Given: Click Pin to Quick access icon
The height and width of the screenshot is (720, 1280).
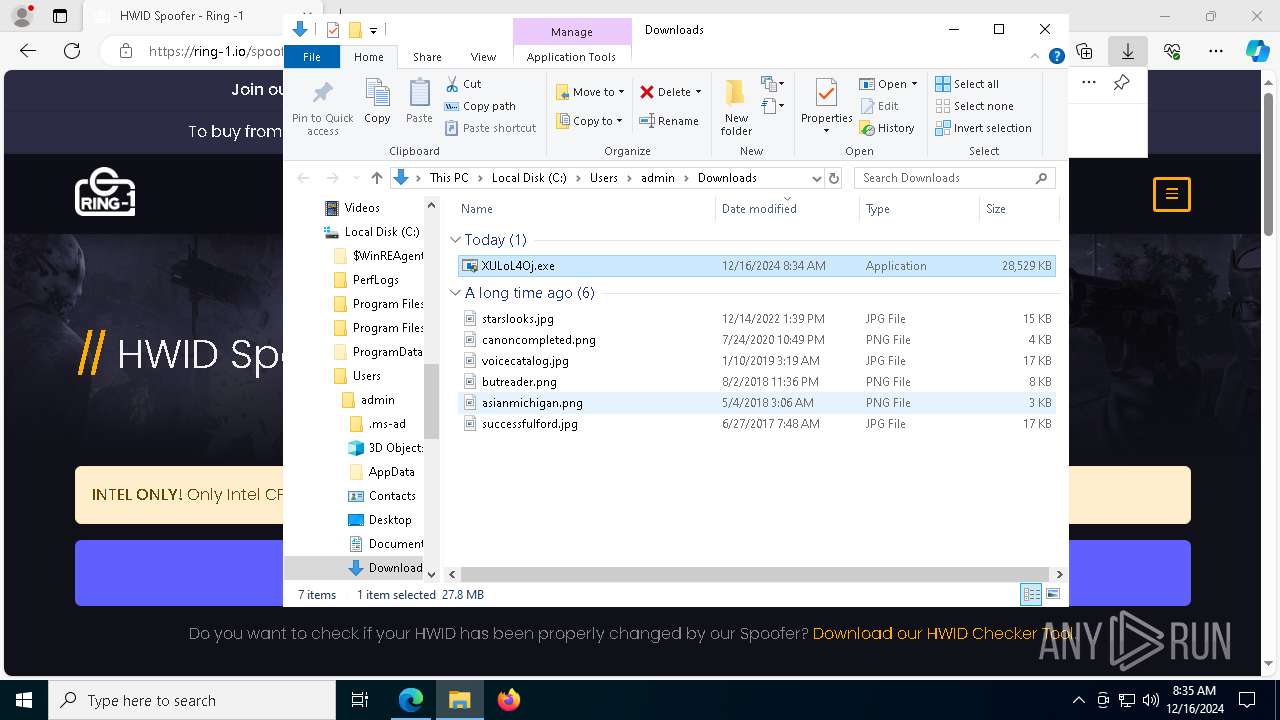Looking at the screenshot, I should pyautogui.click(x=322, y=108).
